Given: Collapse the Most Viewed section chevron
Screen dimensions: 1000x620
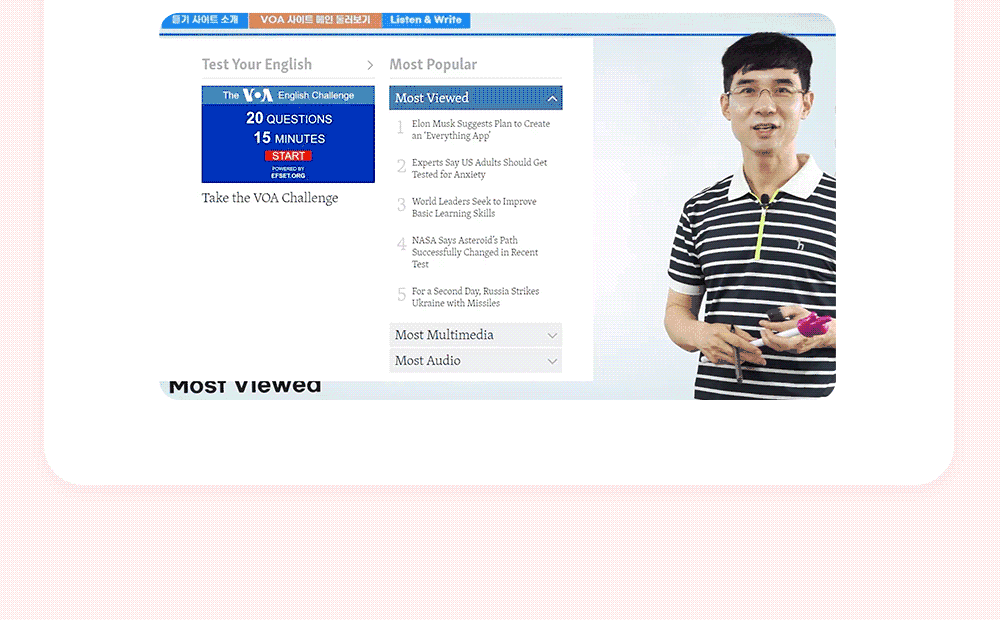Looking at the screenshot, I should point(552,98).
